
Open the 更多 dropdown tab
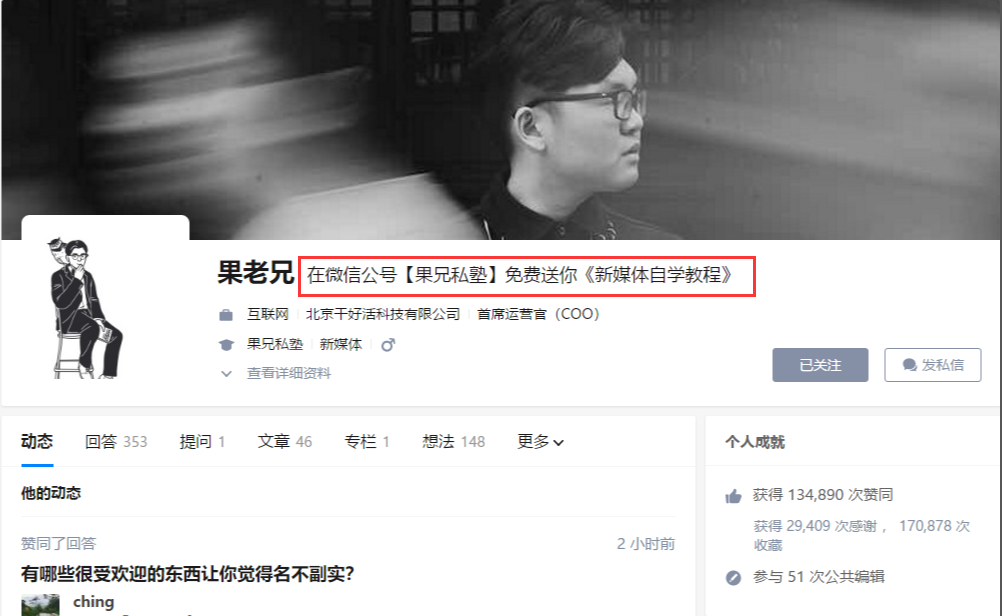(540, 442)
